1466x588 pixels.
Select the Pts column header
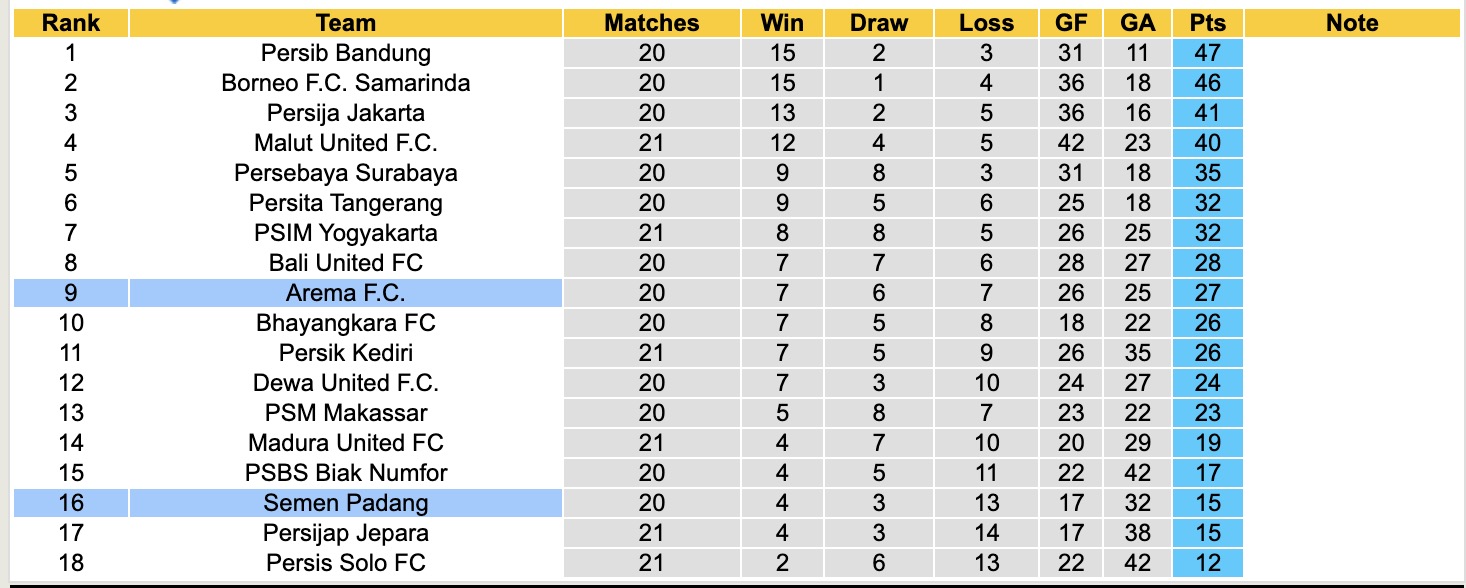coord(1208,23)
